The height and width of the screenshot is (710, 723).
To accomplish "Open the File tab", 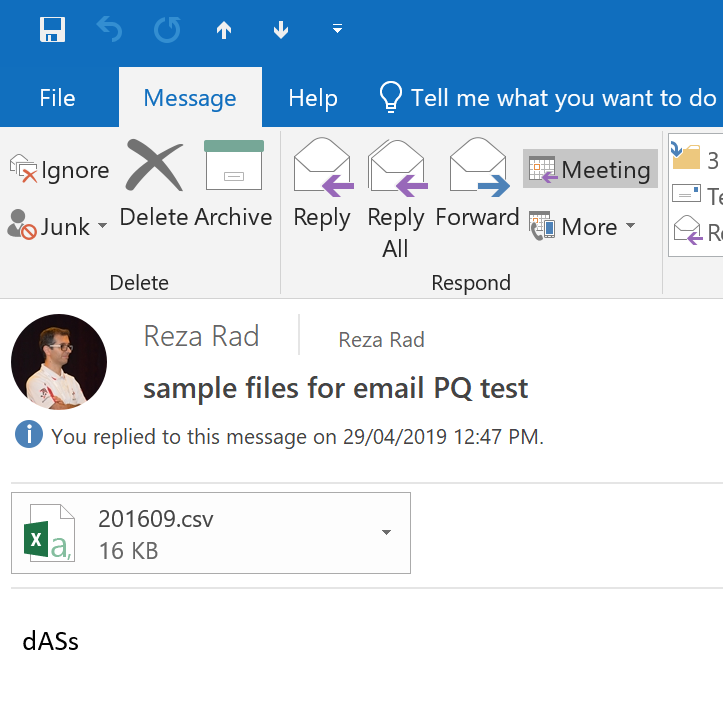I will (57, 98).
